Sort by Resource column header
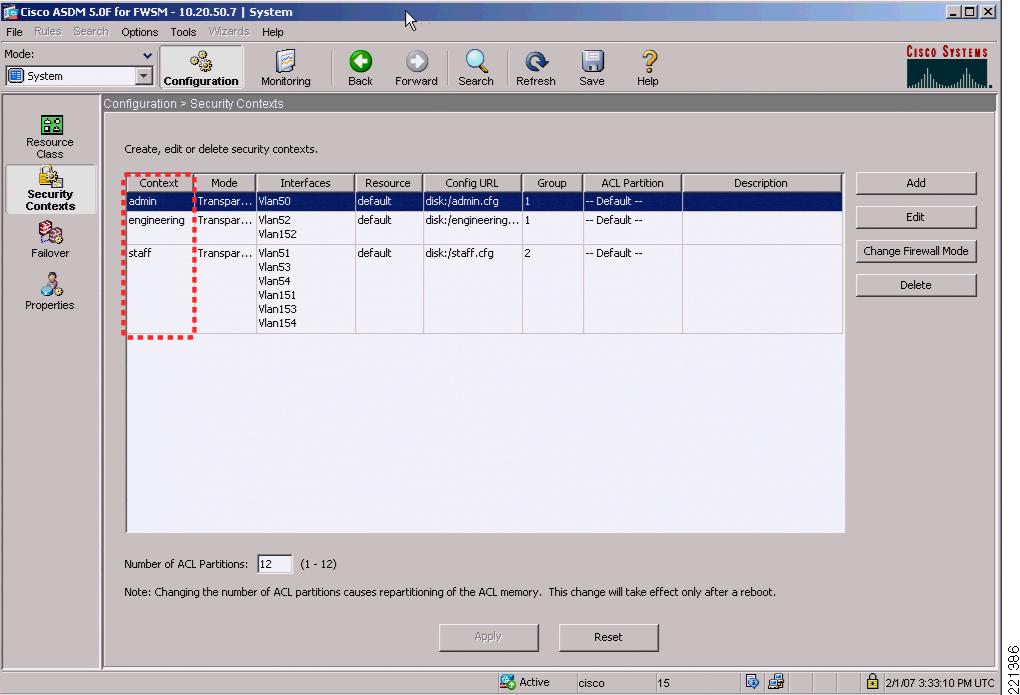Viewport: 1020px width, 695px height. pos(388,183)
